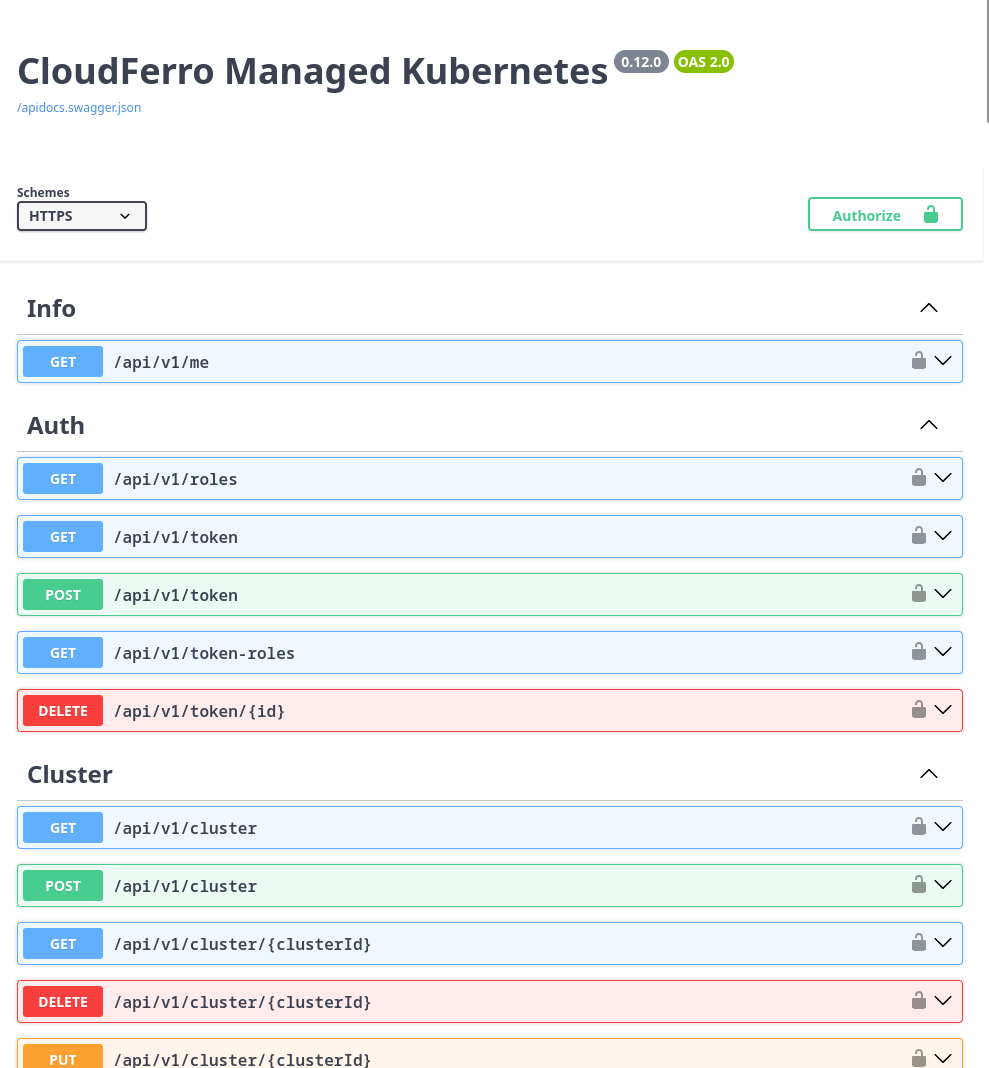
Task: Click the Cluster section heading
Action: click(x=69, y=774)
